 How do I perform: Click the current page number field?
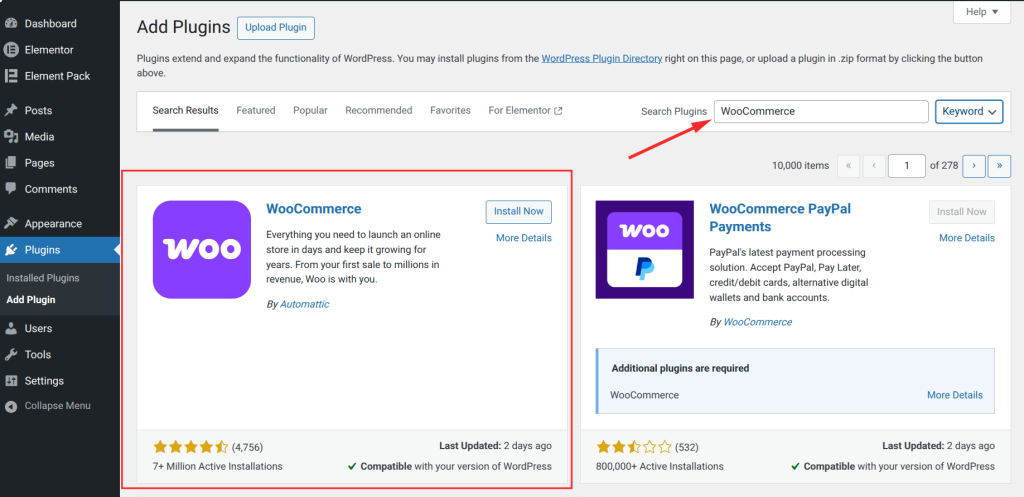[x=906, y=166]
